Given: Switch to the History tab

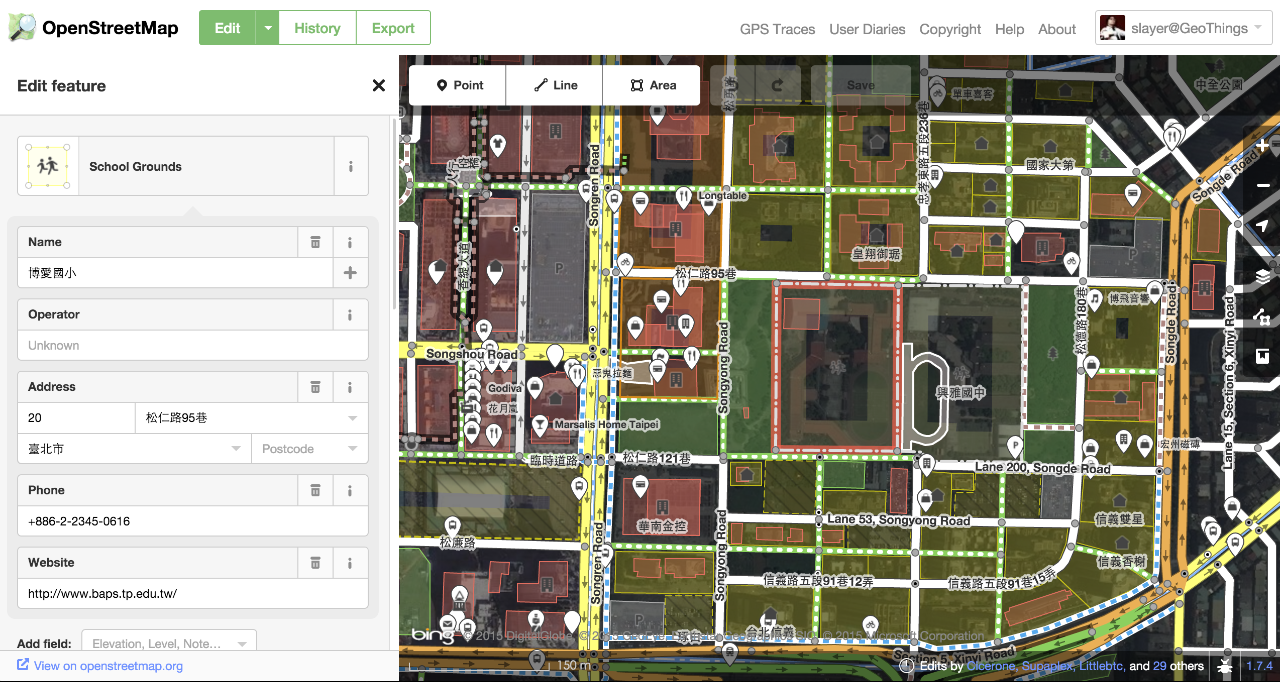Looking at the screenshot, I should 317,28.
